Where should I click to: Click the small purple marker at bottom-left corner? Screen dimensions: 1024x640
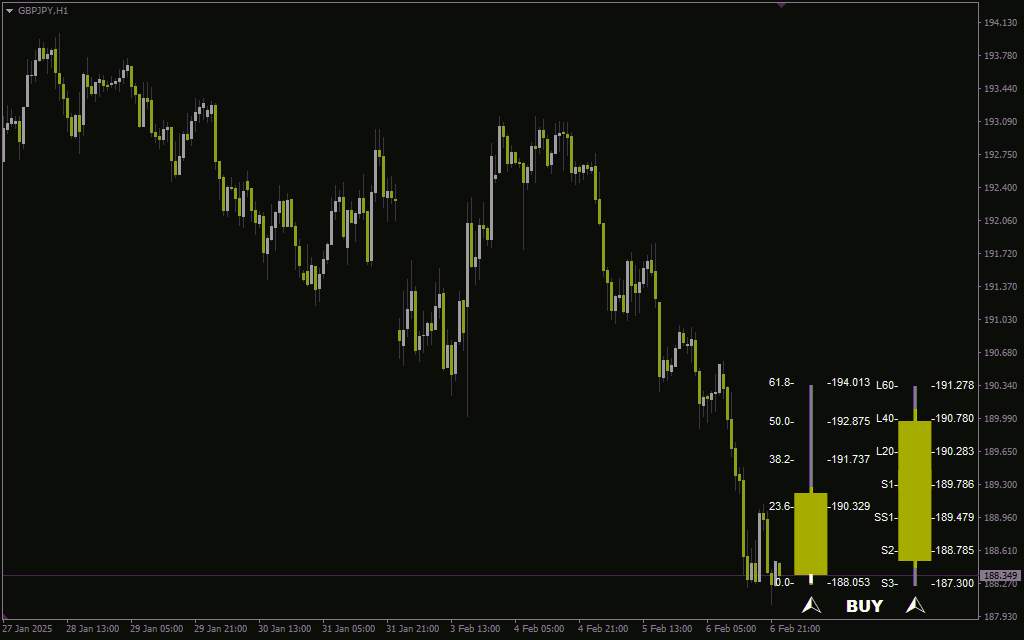(x=3, y=616)
